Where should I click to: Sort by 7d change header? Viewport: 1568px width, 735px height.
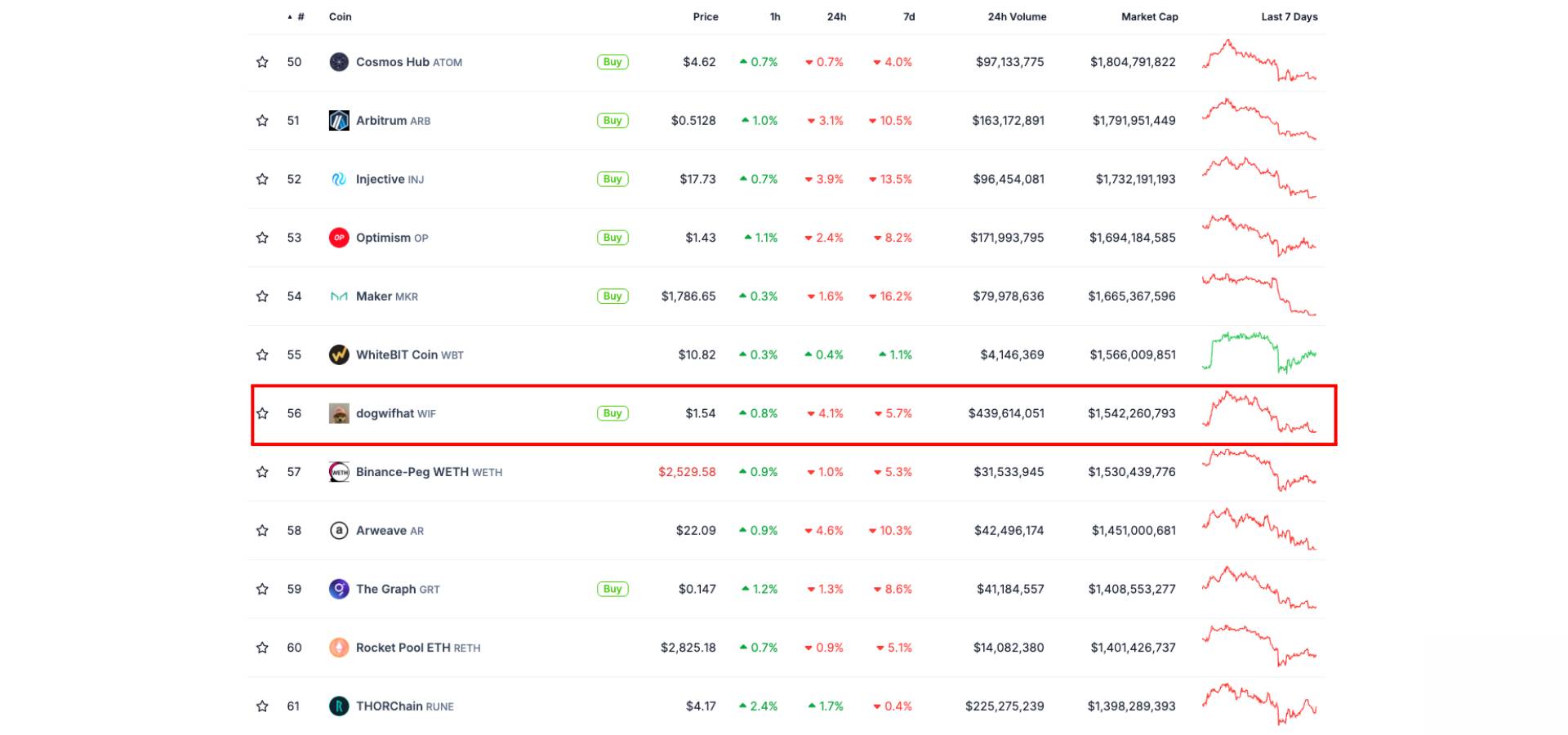pos(909,16)
